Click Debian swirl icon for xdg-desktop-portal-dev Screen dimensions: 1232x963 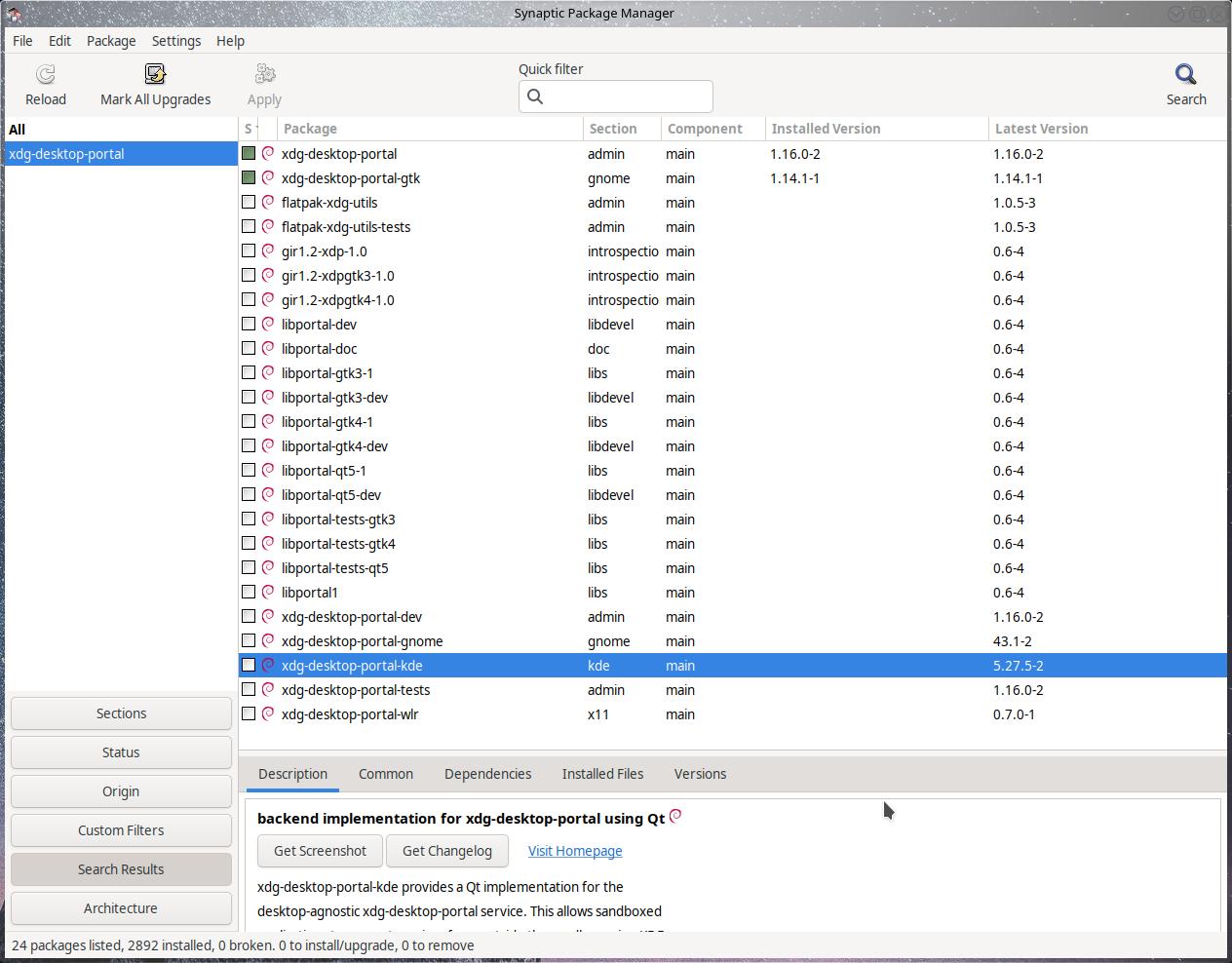coord(268,617)
